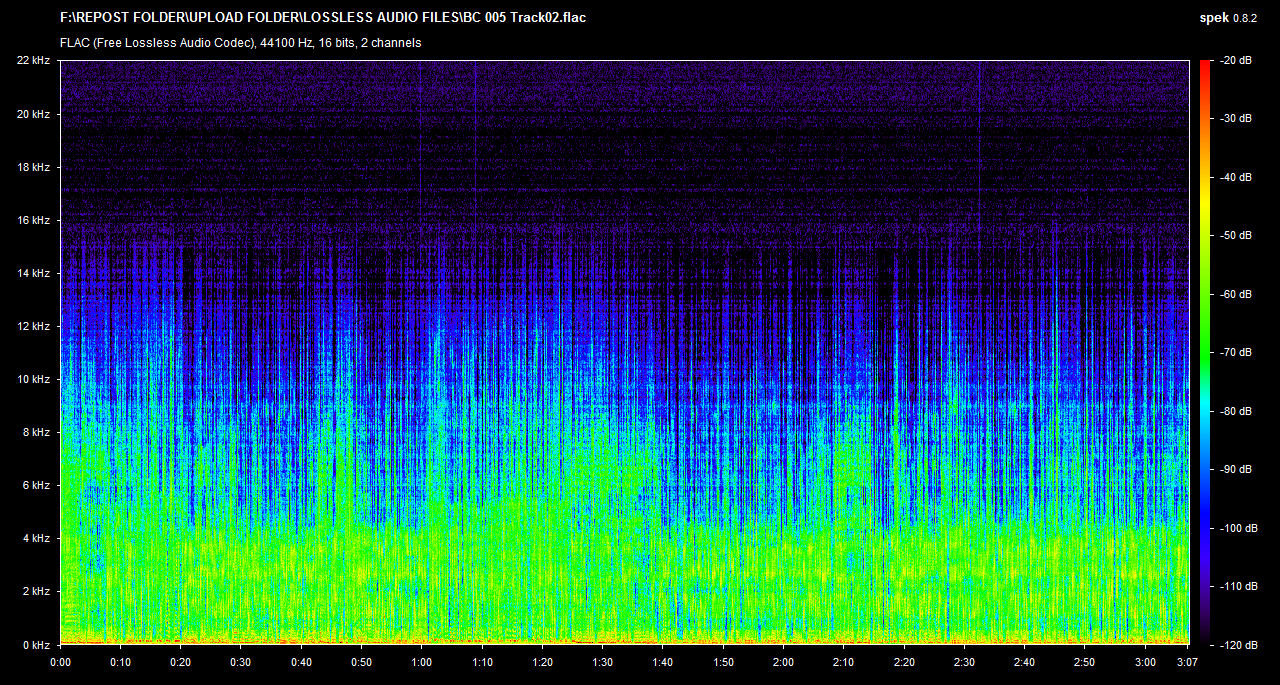1280x685 pixels.
Task: Select the -40 dB level label
Action: click(1235, 177)
